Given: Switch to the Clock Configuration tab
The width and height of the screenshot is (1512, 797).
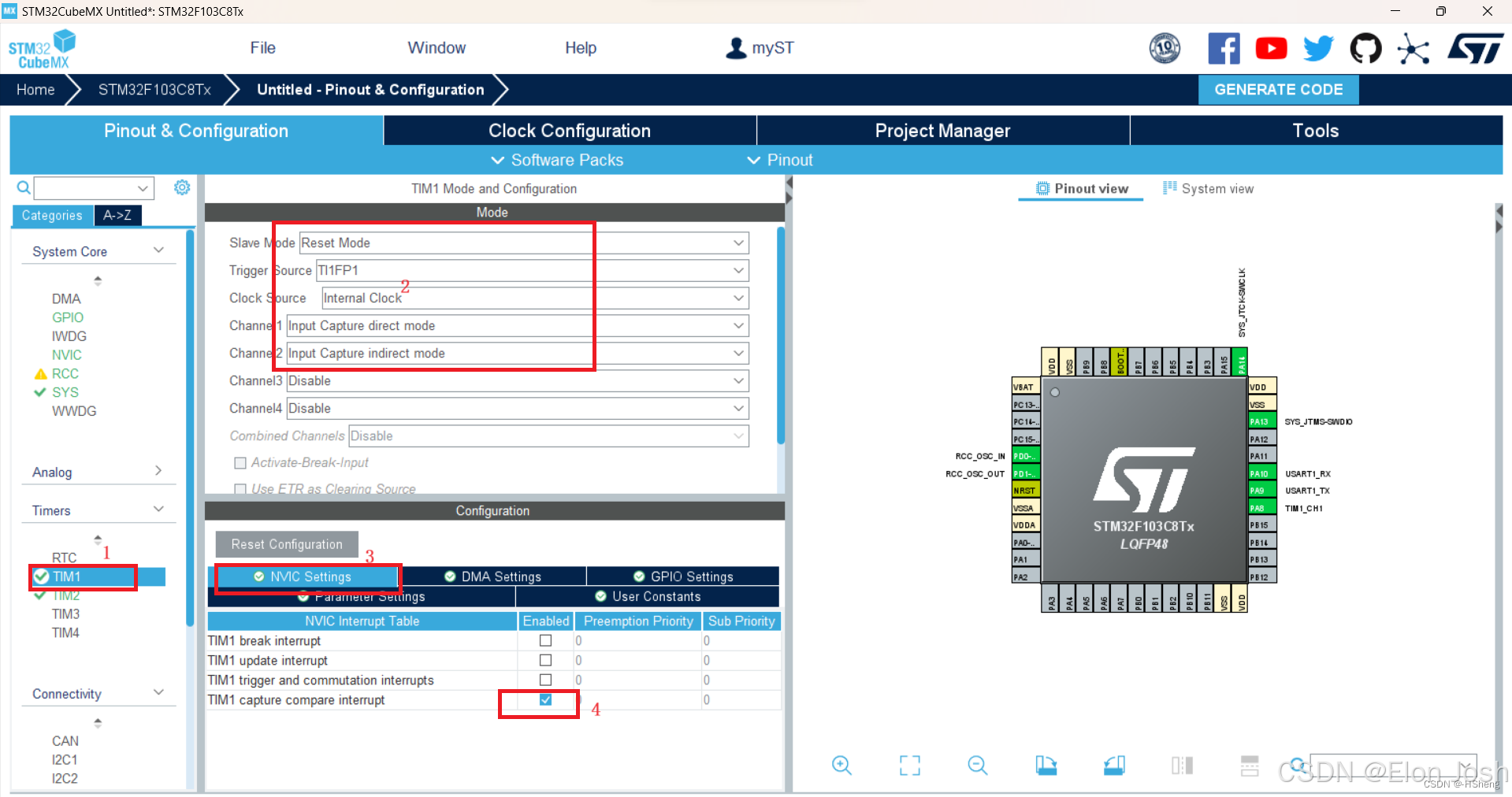Looking at the screenshot, I should (x=569, y=130).
